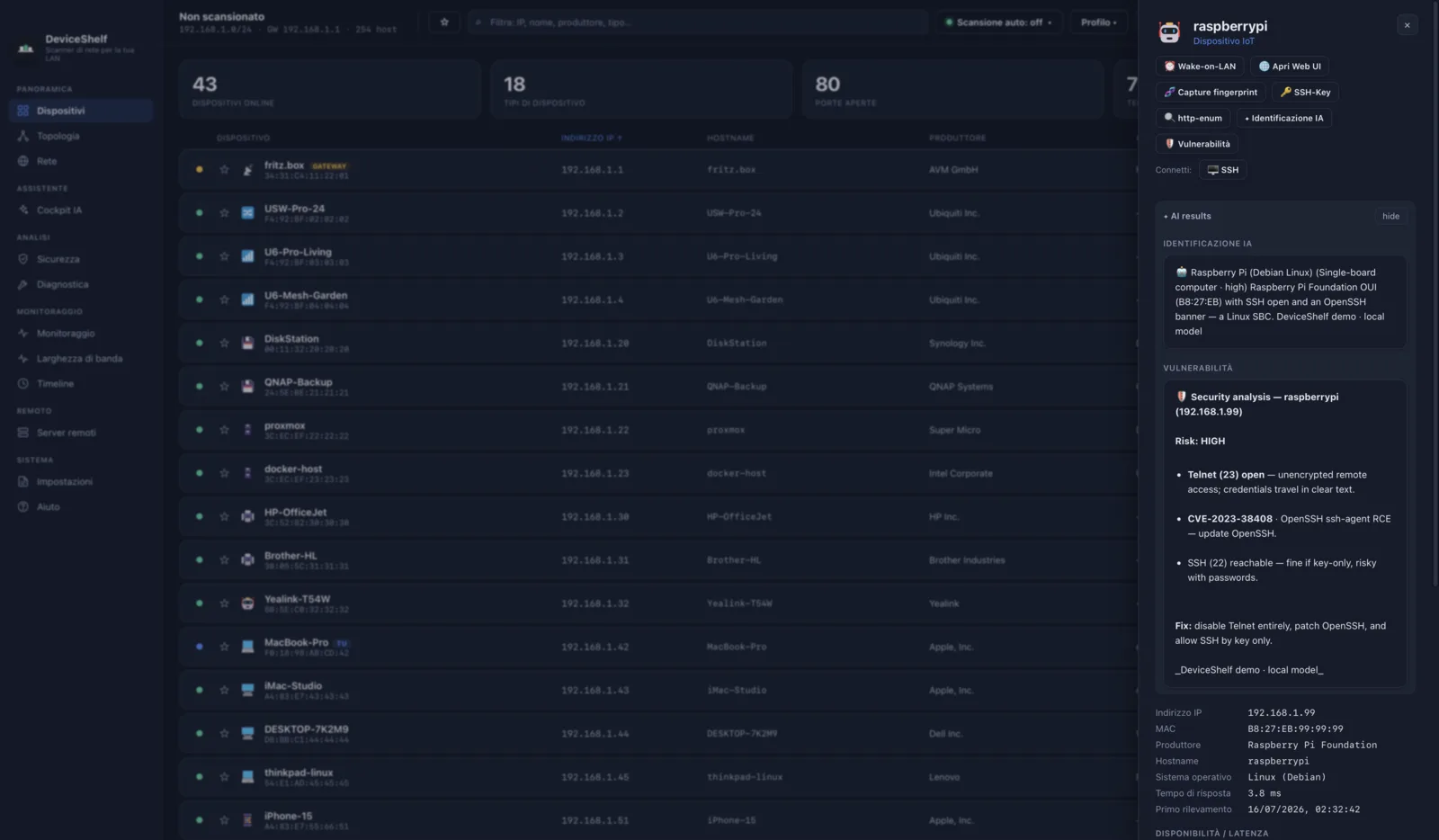The width and height of the screenshot is (1439, 840).
Task: Click the iPhone-15 phone icon
Action: coord(247,820)
